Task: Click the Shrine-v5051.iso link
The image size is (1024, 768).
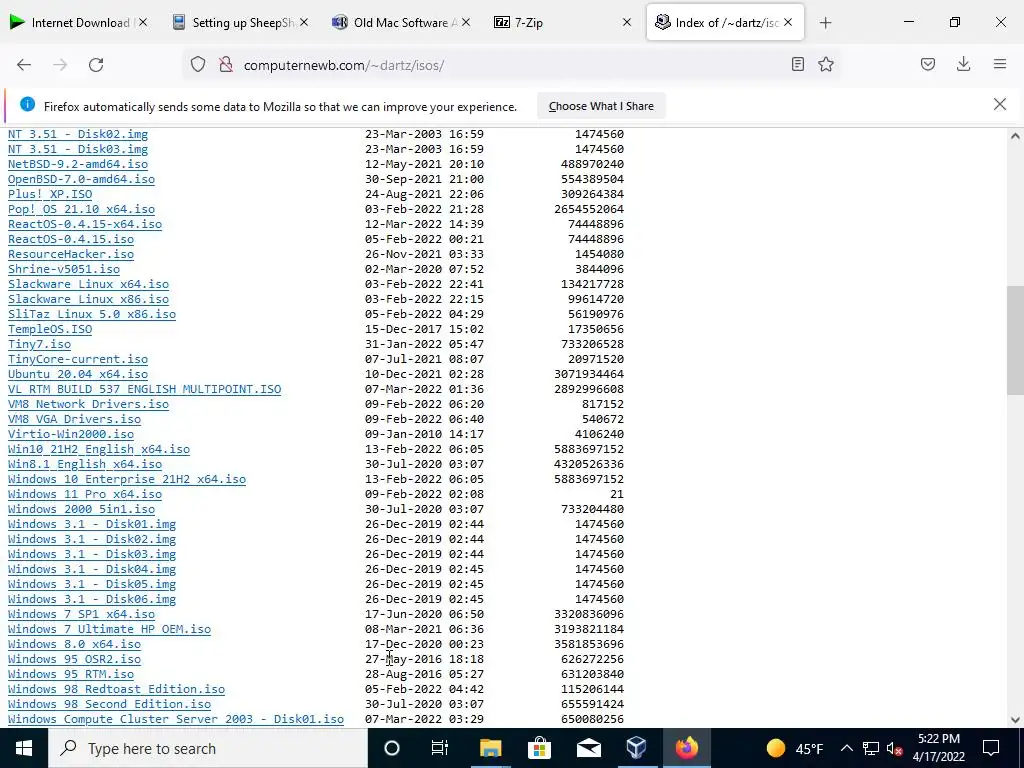Action: click(x=63, y=269)
